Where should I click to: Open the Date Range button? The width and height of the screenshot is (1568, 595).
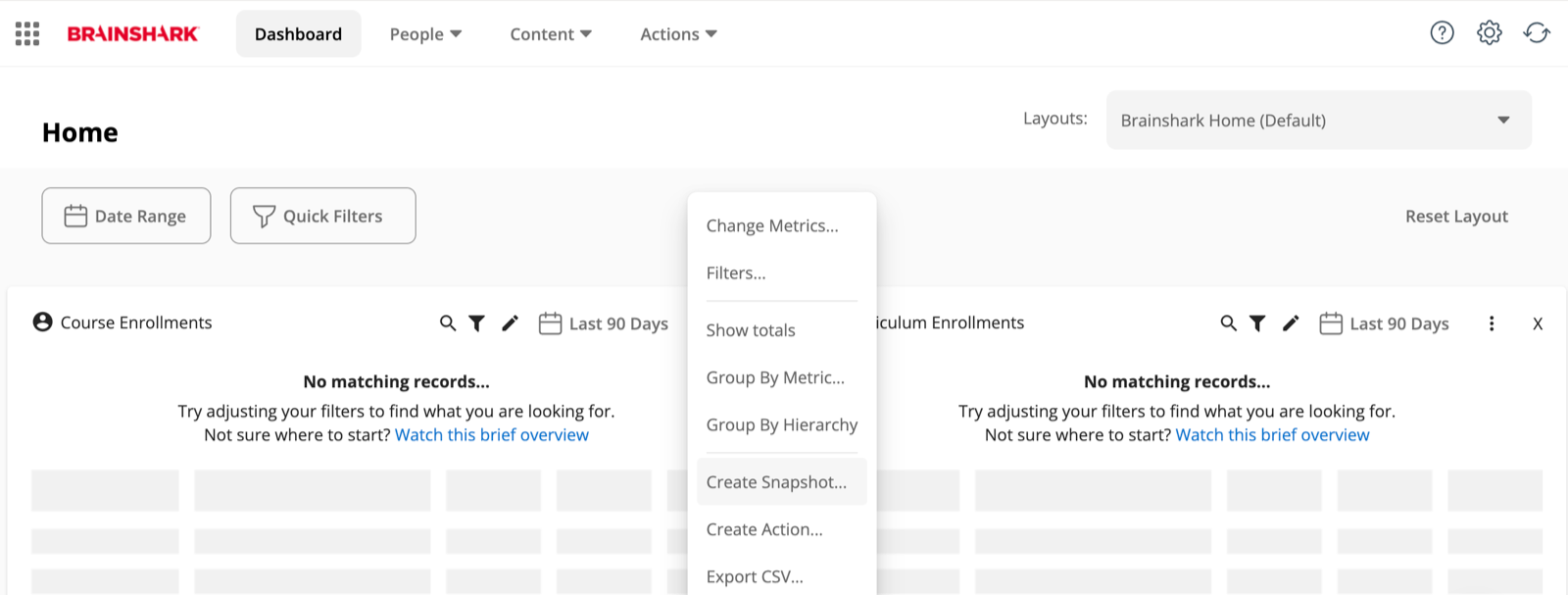point(126,216)
